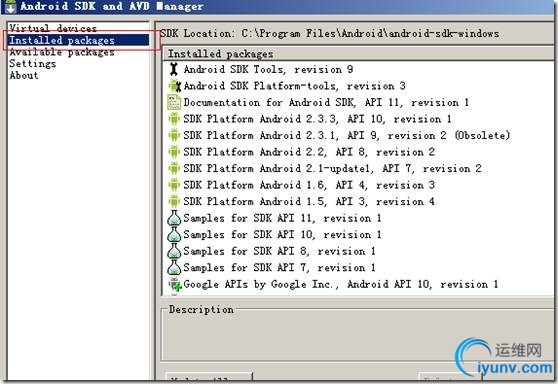Click the android icon for Android 2.2 platform

pyautogui.click(x=174, y=152)
